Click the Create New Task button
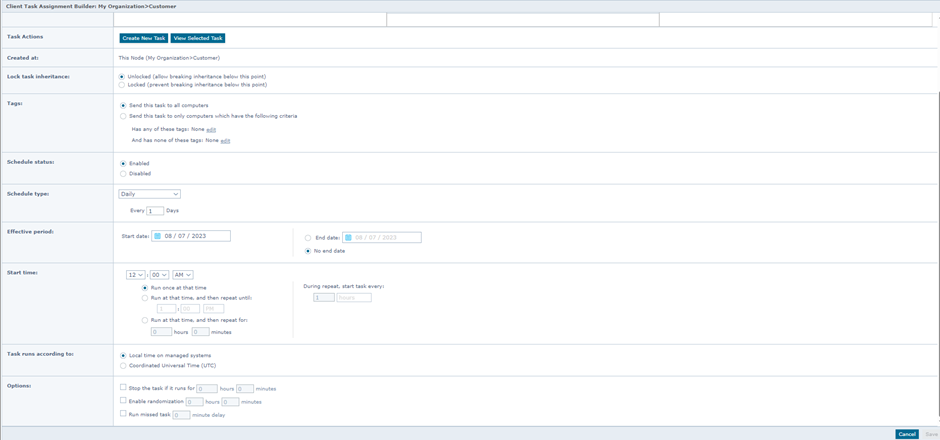Image resolution: width=940 pixels, height=440 pixels. click(144, 38)
